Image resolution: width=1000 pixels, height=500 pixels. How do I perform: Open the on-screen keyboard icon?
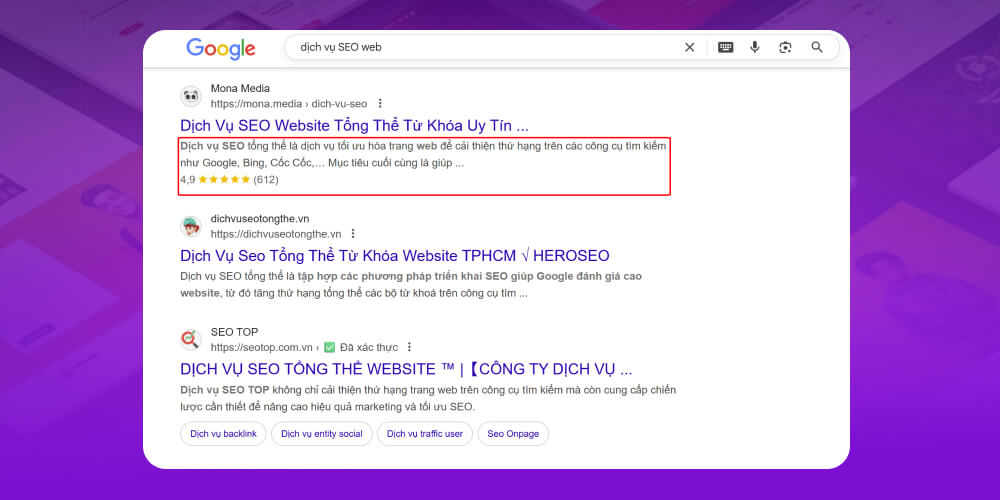pyautogui.click(x=725, y=47)
